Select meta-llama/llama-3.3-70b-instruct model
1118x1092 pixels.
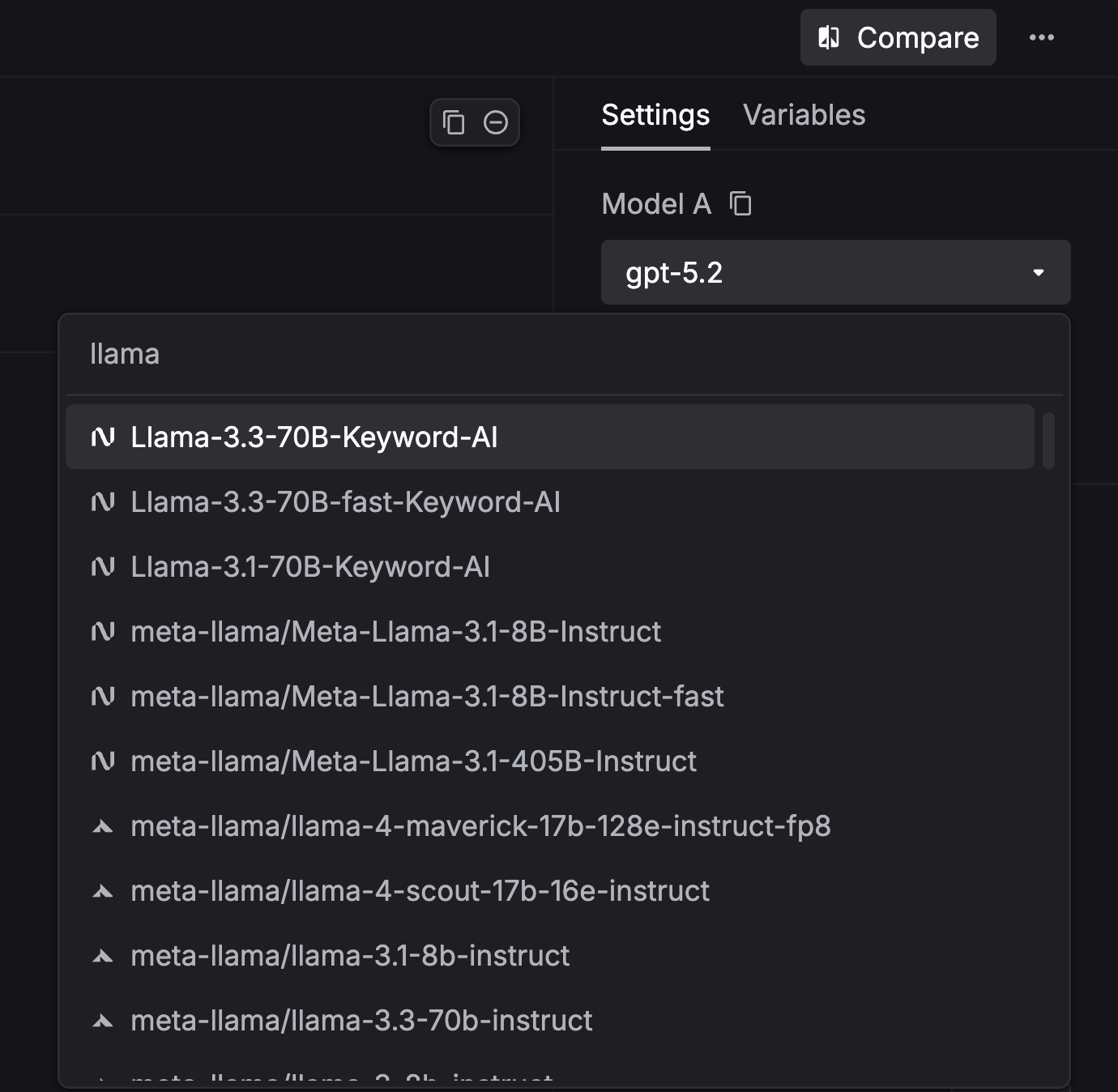tap(361, 1021)
